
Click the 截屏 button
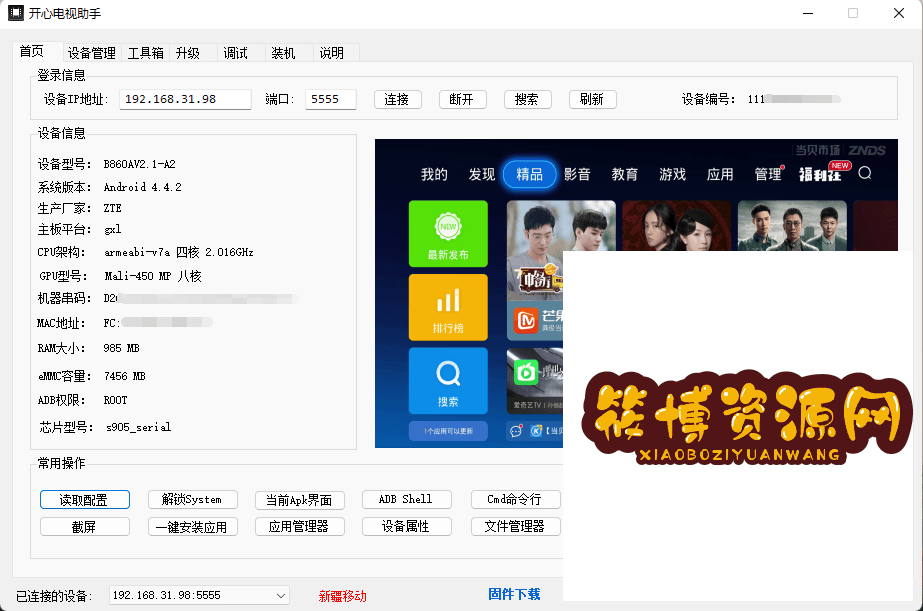85,526
